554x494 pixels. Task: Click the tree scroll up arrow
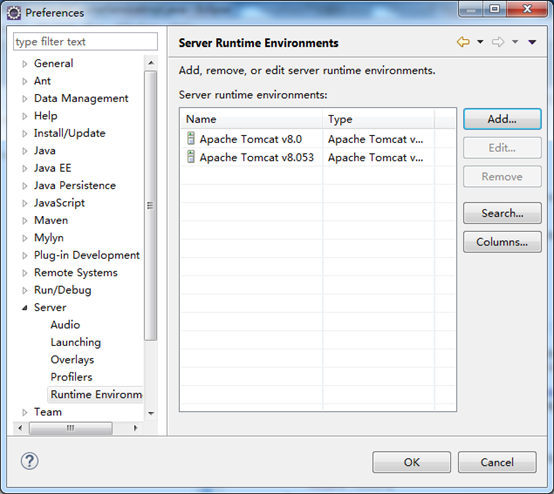pyautogui.click(x=151, y=63)
